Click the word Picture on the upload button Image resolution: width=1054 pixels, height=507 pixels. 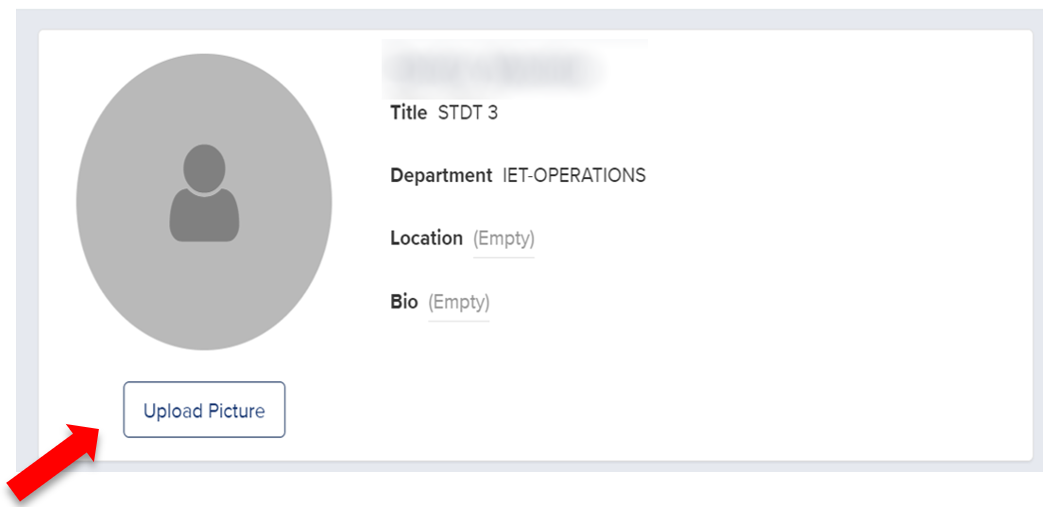236,411
